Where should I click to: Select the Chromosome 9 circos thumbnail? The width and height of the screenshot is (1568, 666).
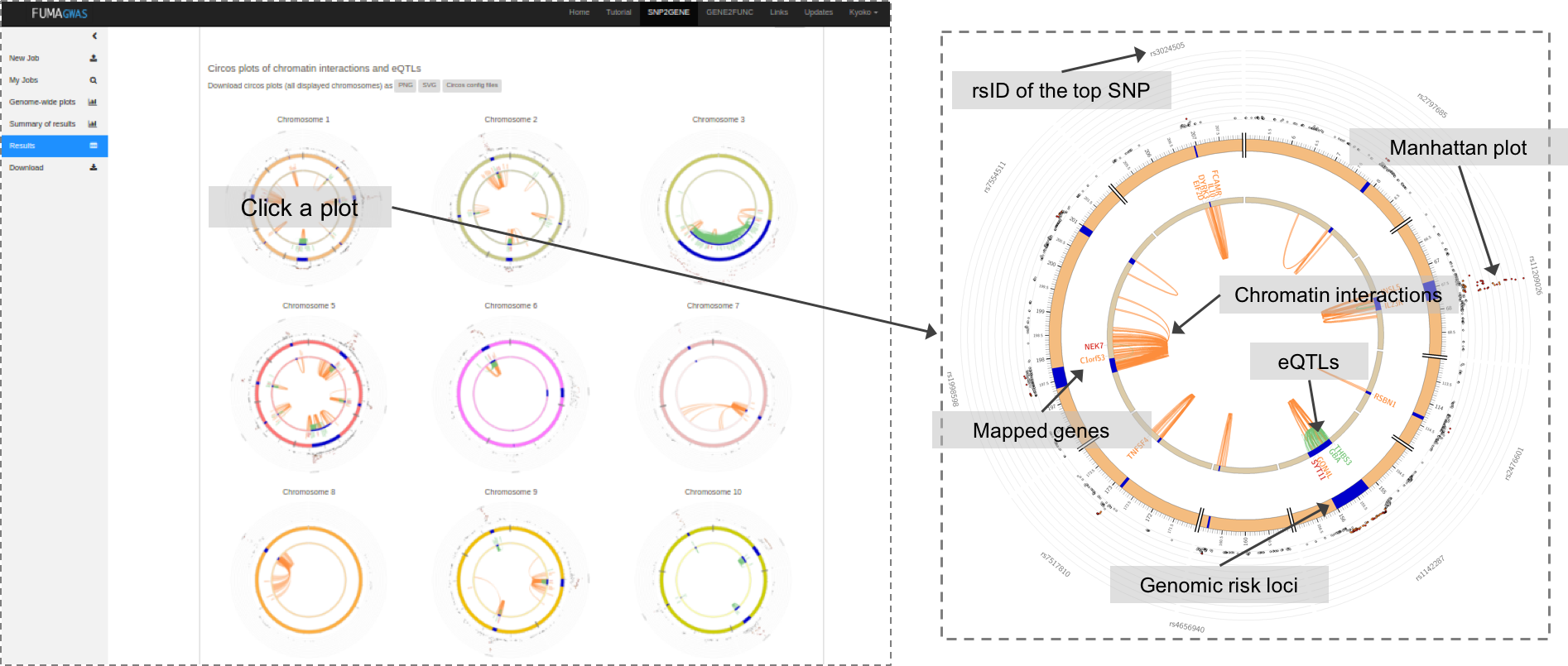511,579
